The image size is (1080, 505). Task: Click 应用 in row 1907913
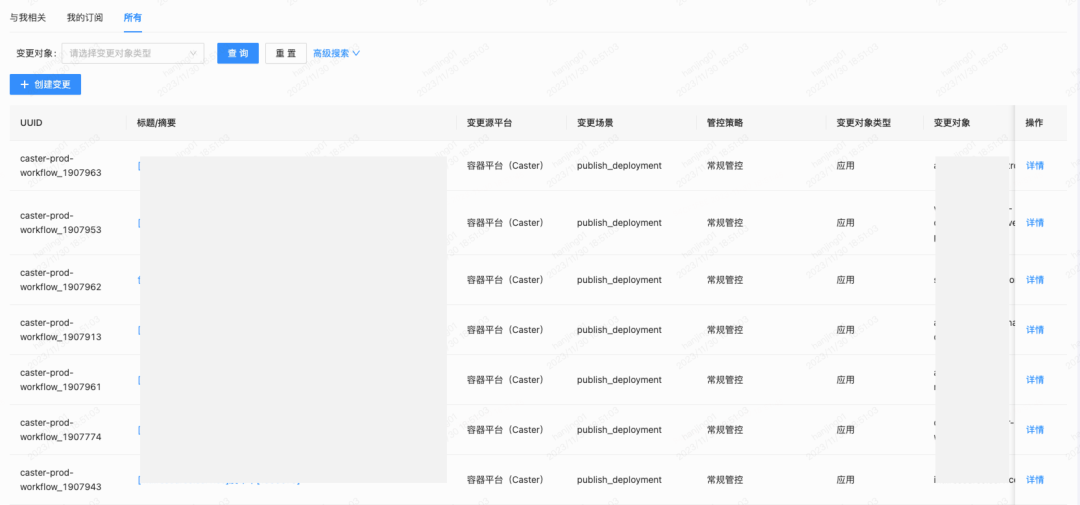click(x=845, y=330)
